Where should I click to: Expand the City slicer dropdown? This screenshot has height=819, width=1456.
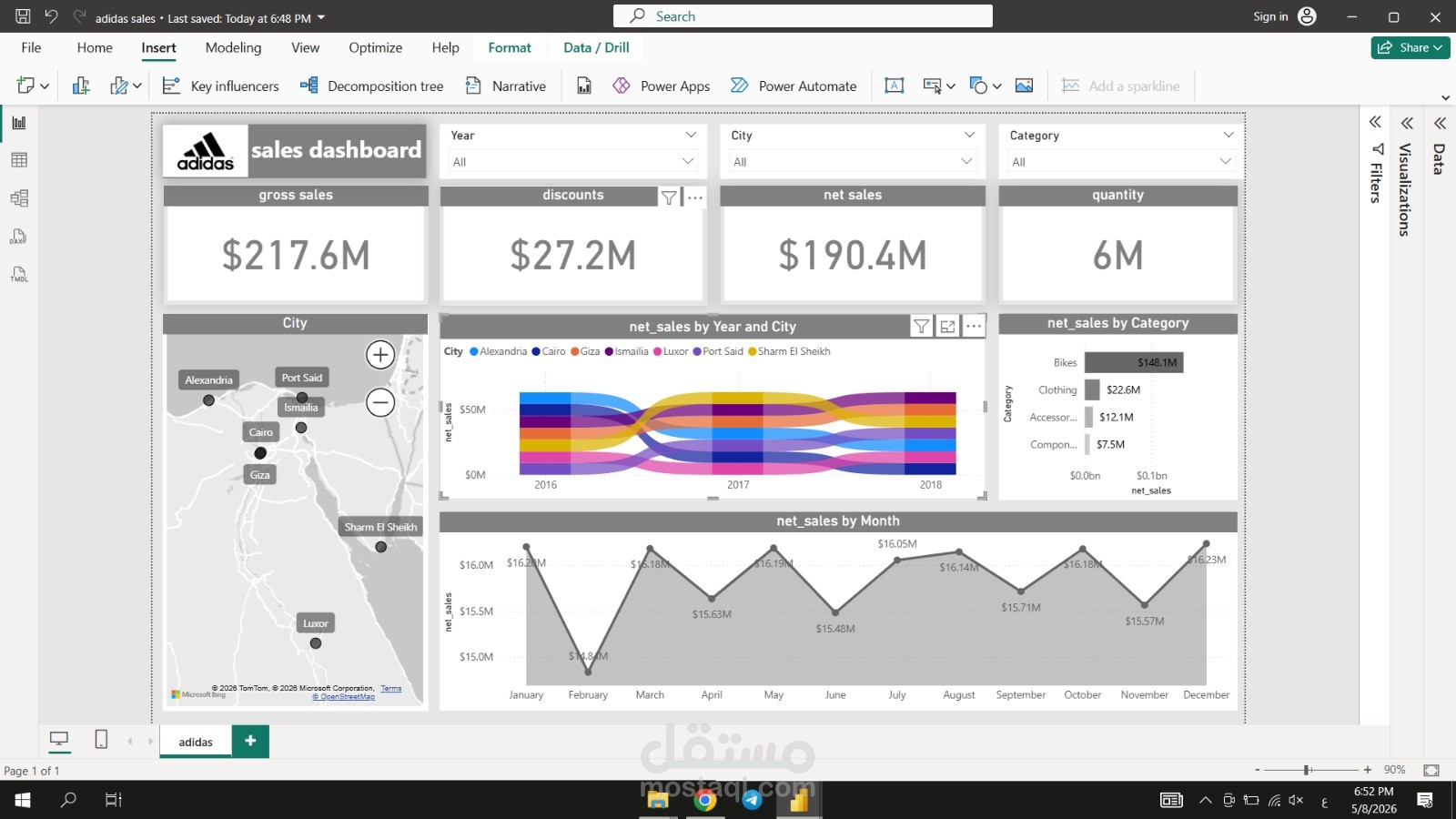pyautogui.click(x=966, y=161)
